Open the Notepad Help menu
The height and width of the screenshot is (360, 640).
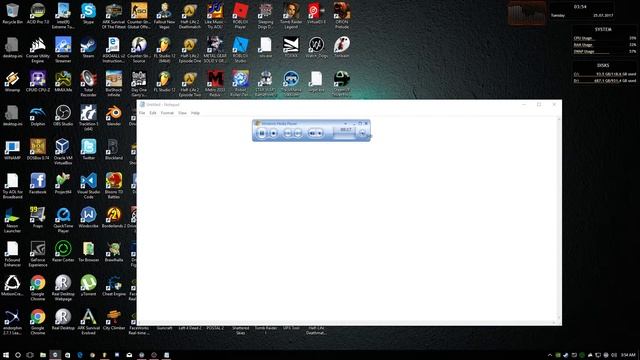[195, 113]
